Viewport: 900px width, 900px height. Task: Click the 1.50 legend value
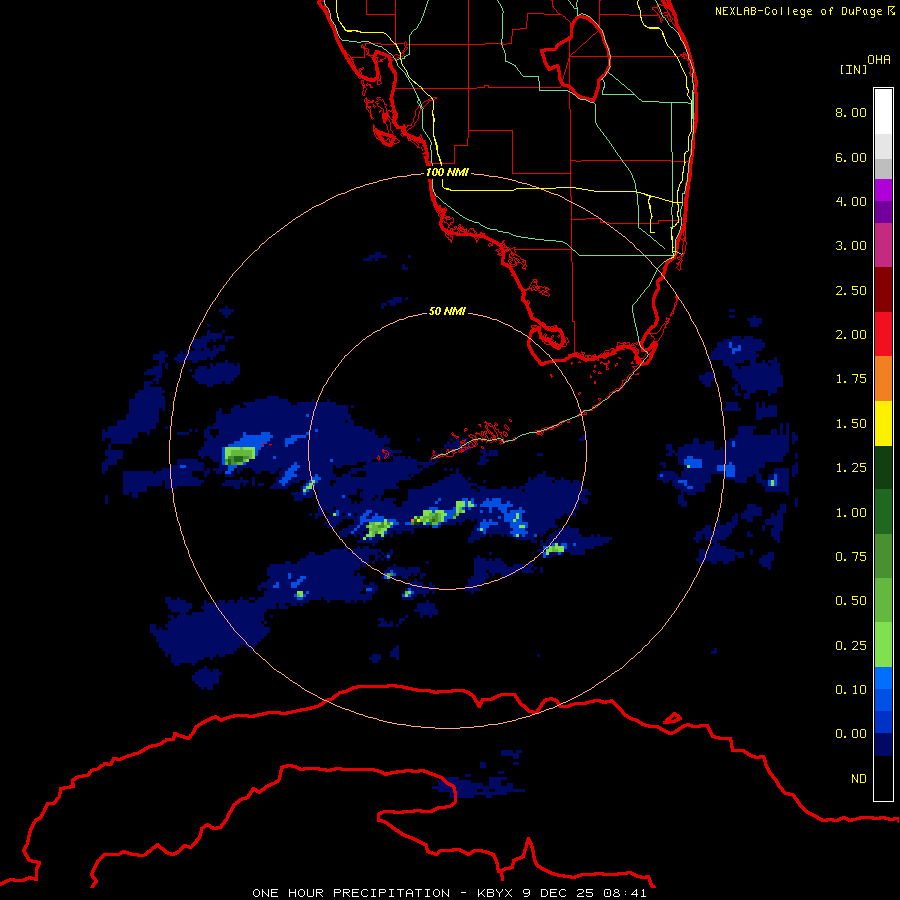(x=851, y=424)
